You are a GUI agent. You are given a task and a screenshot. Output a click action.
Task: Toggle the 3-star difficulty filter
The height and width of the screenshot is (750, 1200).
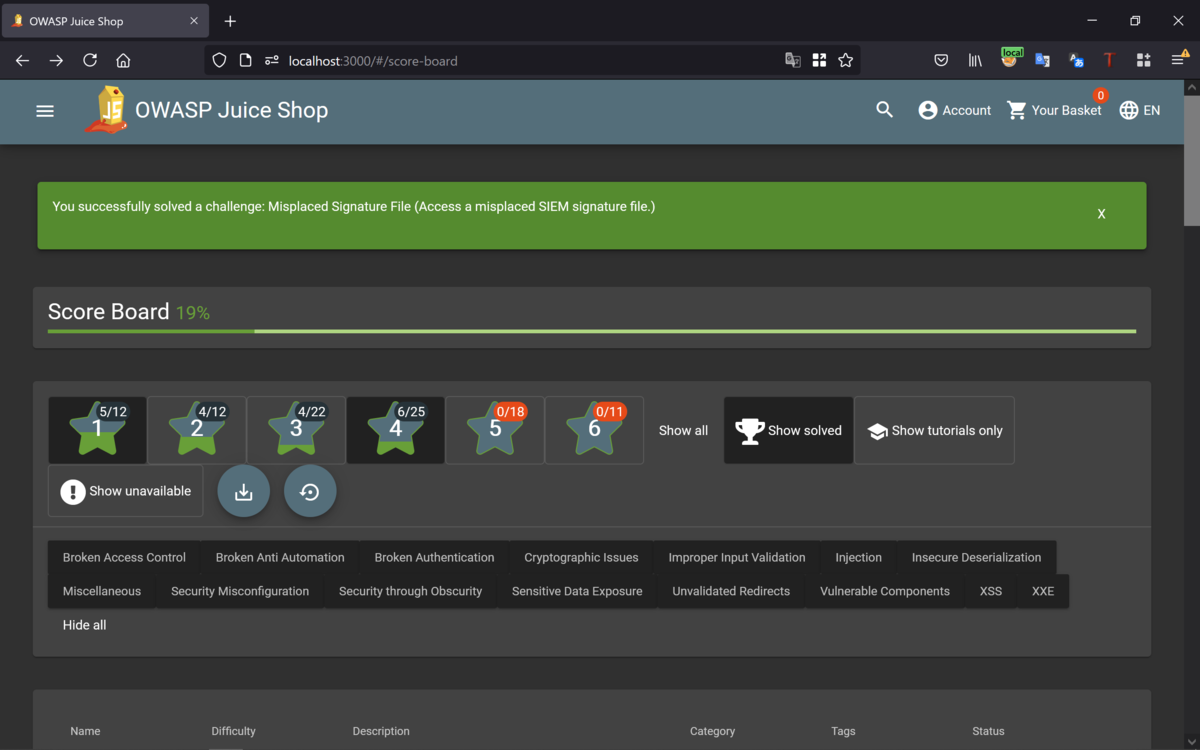pyautogui.click(x=296, y=430)
